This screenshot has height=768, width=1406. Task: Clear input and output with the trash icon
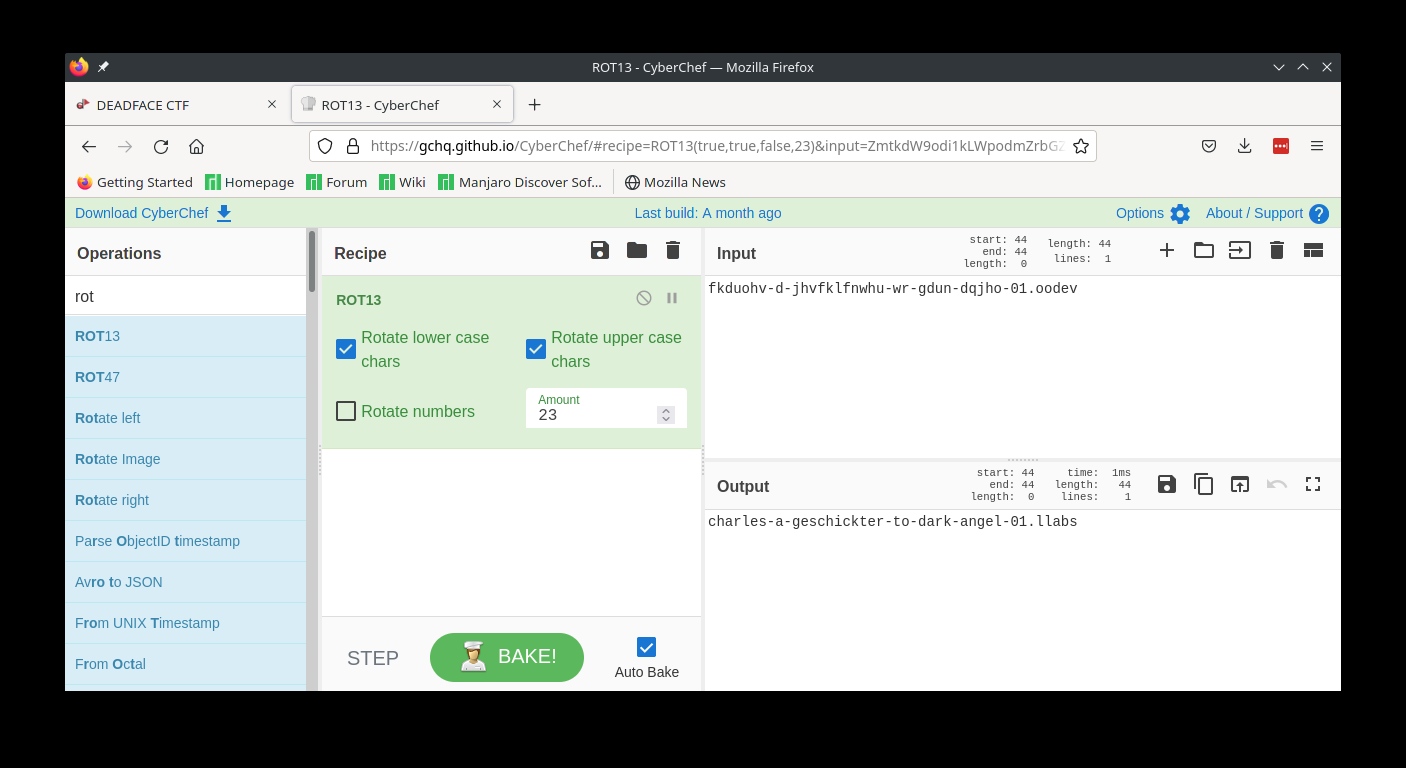pyautogui.click(x=1277, y=250)
